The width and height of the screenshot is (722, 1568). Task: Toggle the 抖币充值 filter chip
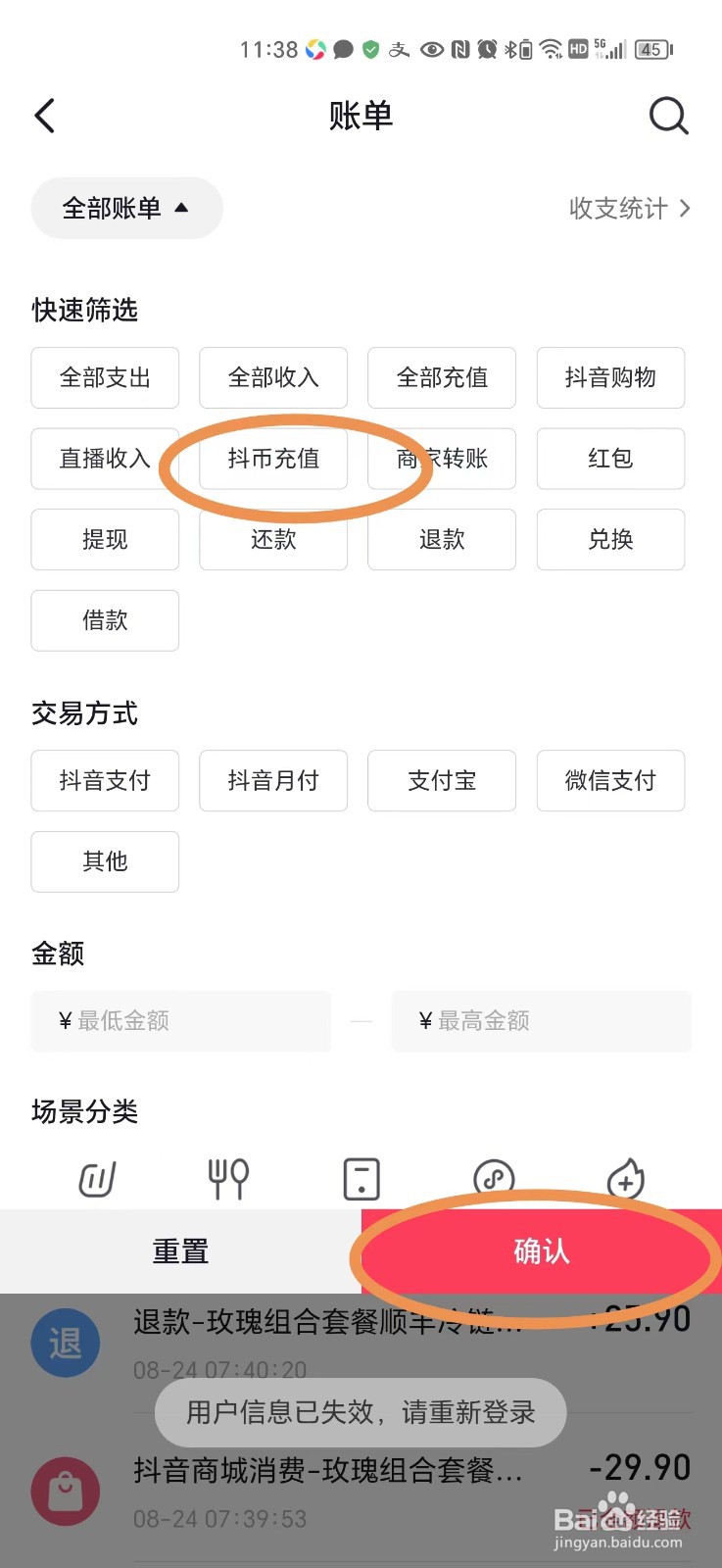point(273,459)
